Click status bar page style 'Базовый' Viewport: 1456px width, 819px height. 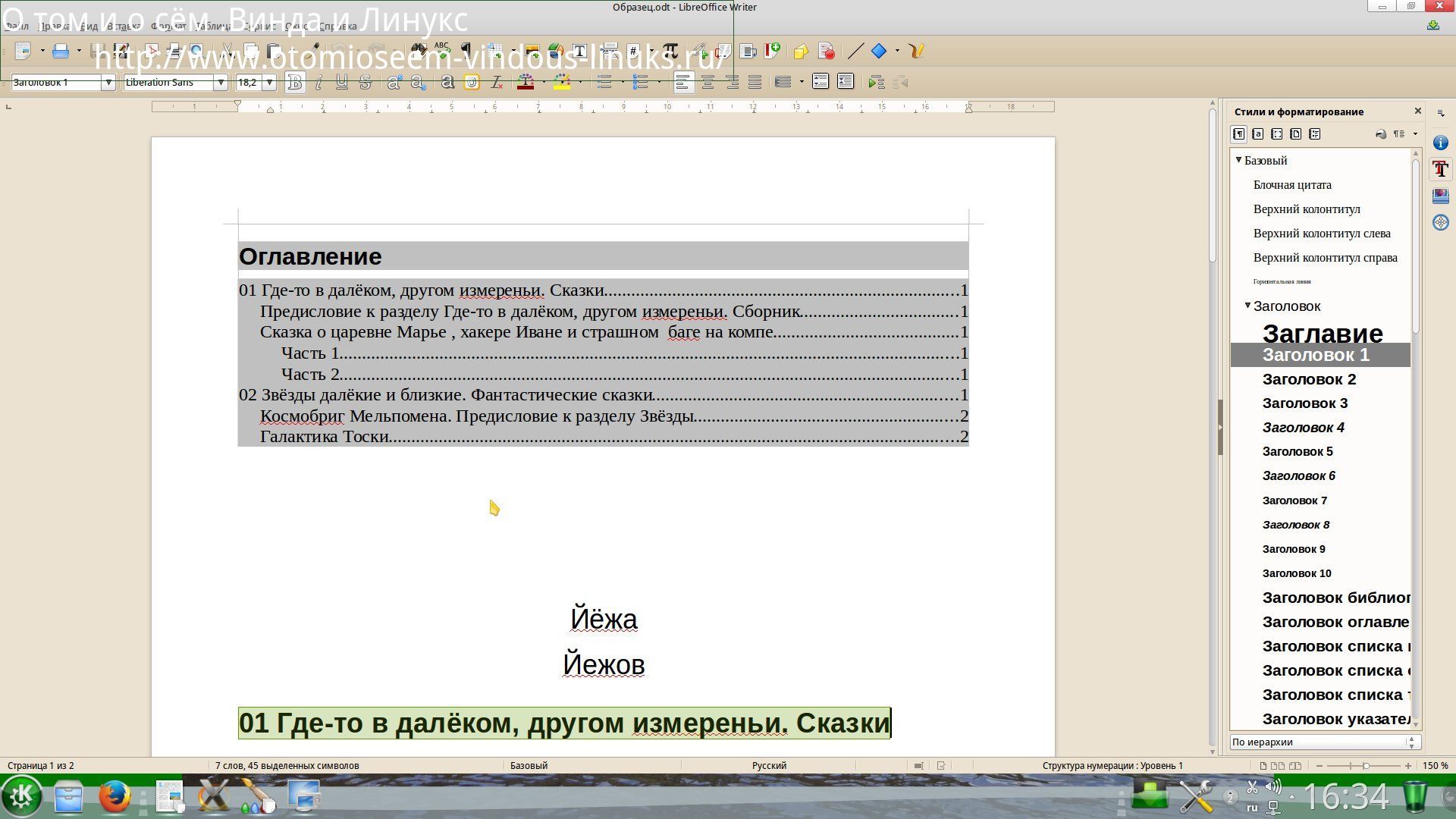tap(529, 765)
